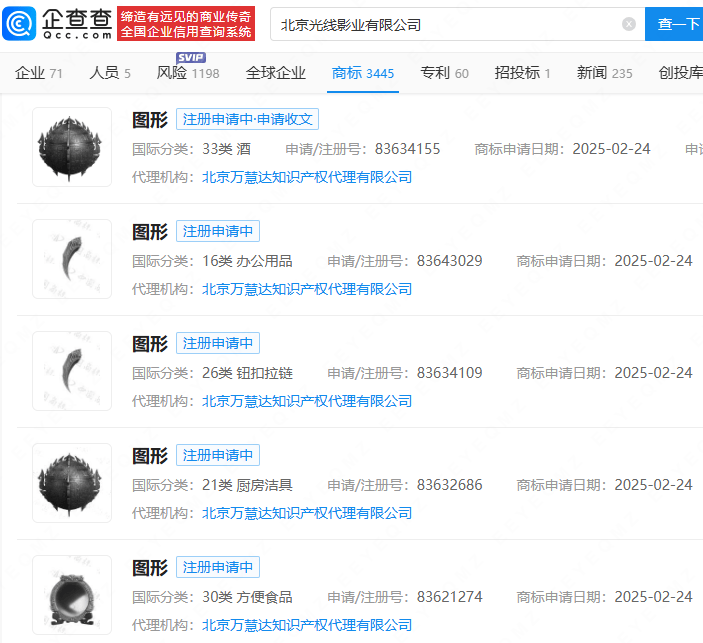Open agency link 北京万慧达 in the 16类 办公用品 entry

307,289
